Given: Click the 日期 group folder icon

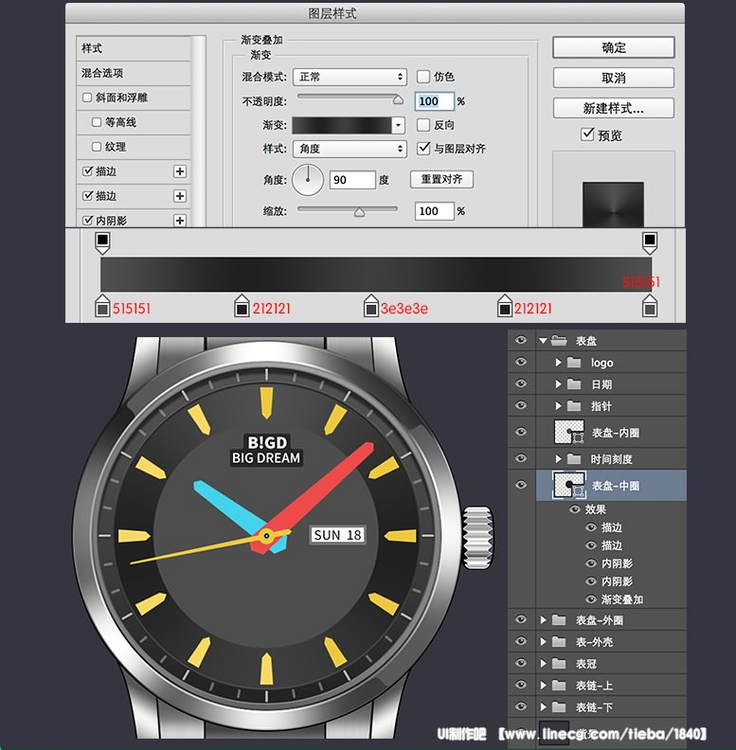Looking at the screenshot, I should tap(574, 384).
